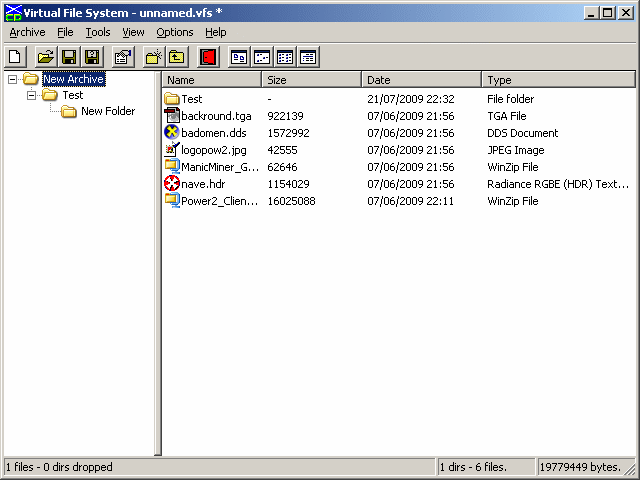Click the Save As floppy icon
This screenshot has width=640, height=480.
point(92,57)
